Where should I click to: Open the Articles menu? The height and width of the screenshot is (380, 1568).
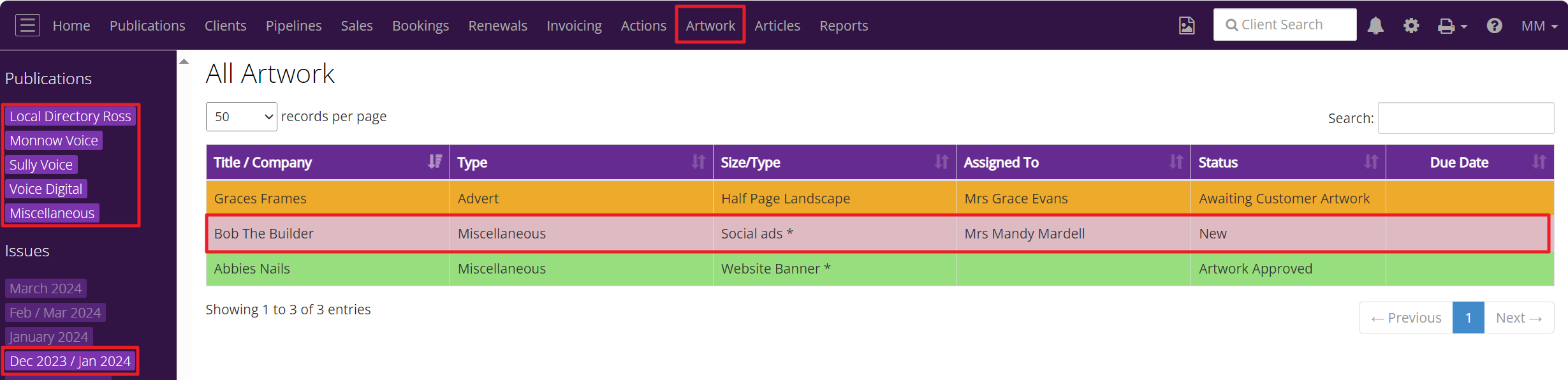click(x=777, y=26)
